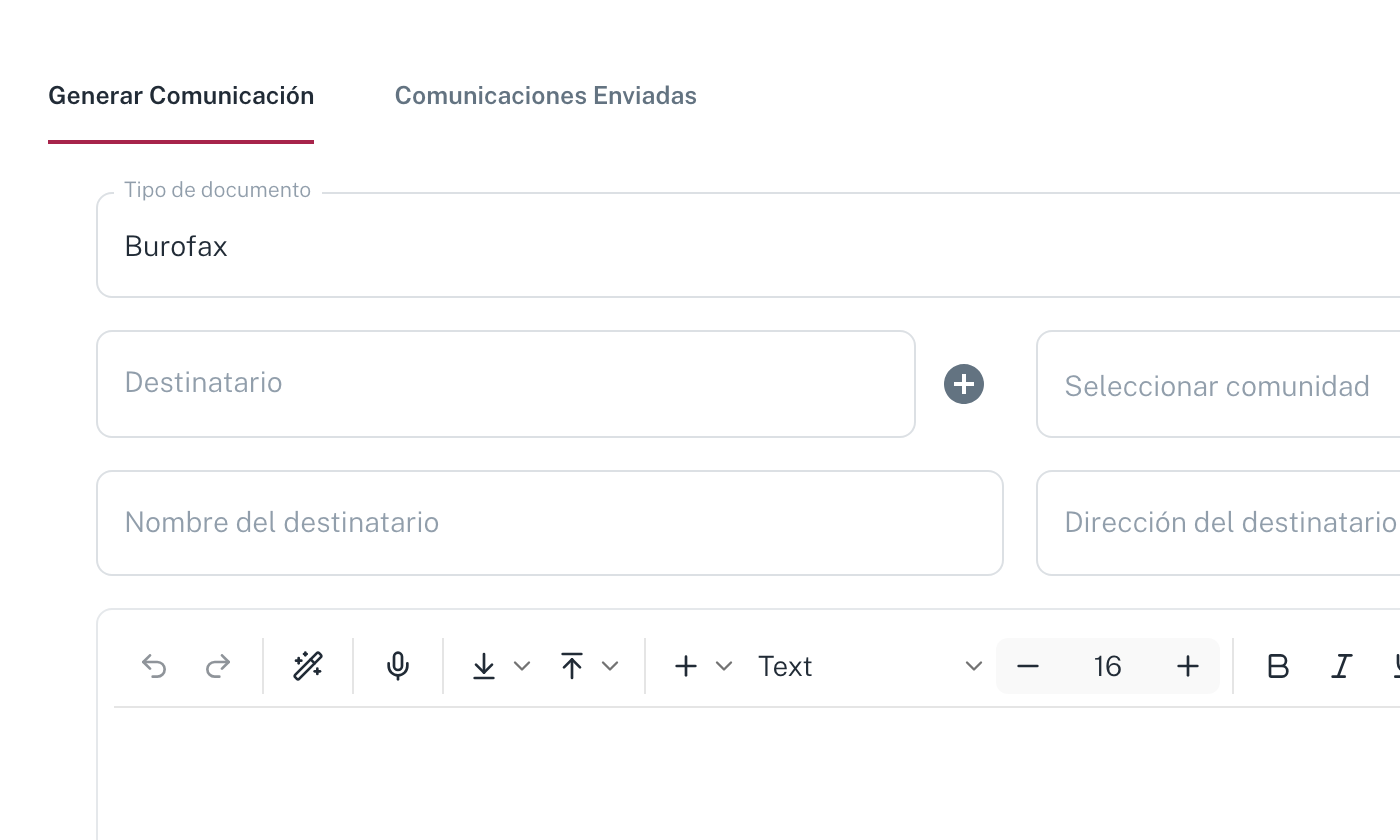Undo the last editor change

[154, 666]
